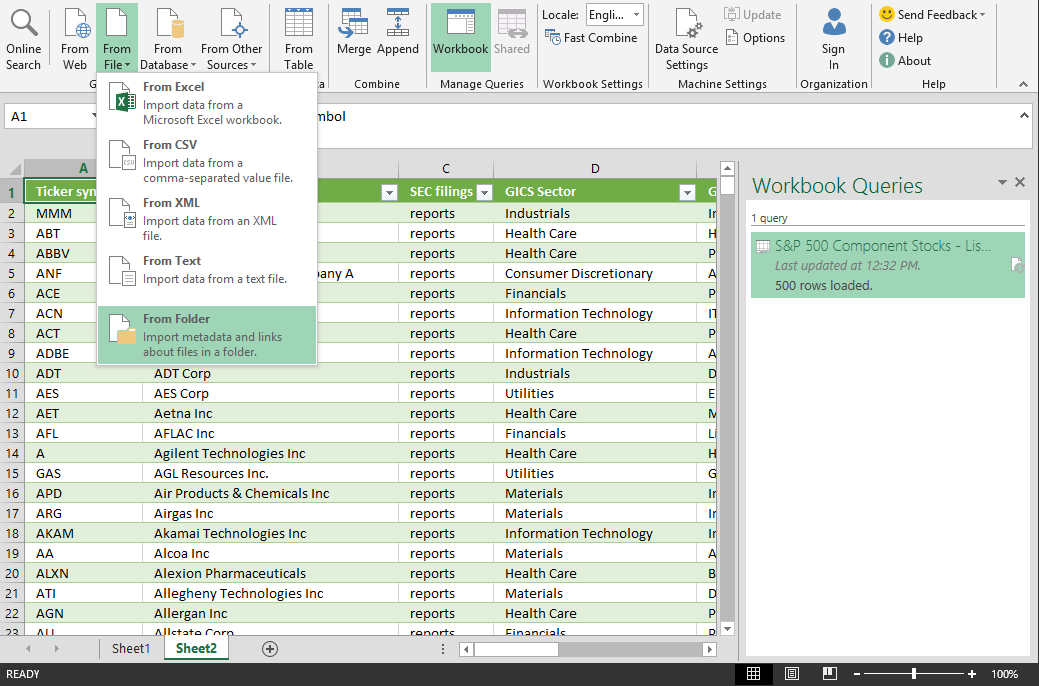Collapse the ribbon with the arrow
Screen dimensions: 1039x686
[x=1023, y=84]
